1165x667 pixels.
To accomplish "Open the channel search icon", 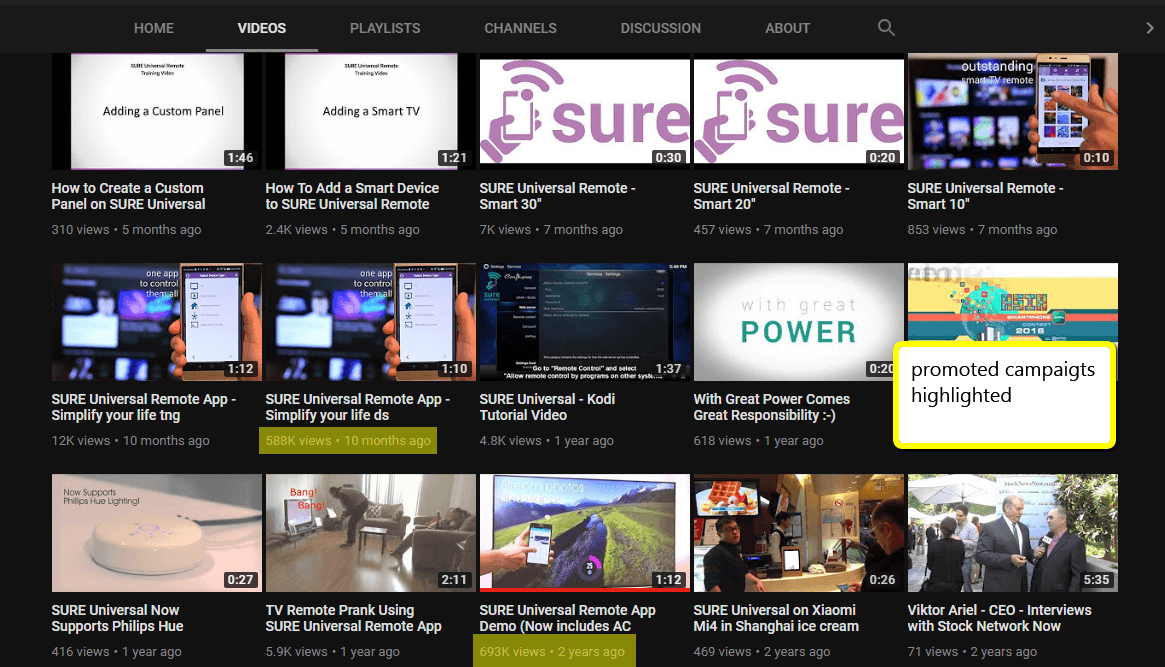I will pos(886,27).
